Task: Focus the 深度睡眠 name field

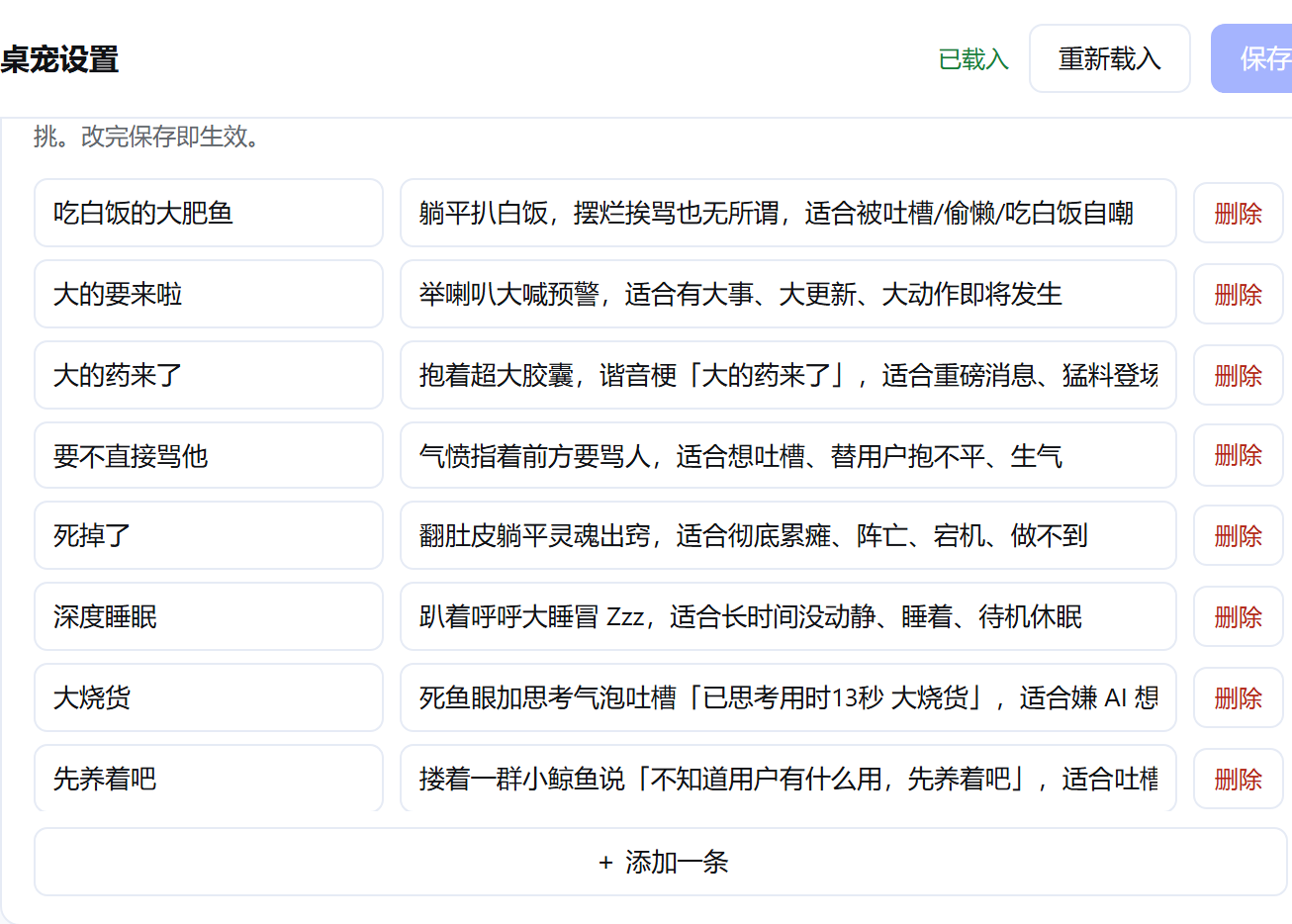Action: click(209, 616)
